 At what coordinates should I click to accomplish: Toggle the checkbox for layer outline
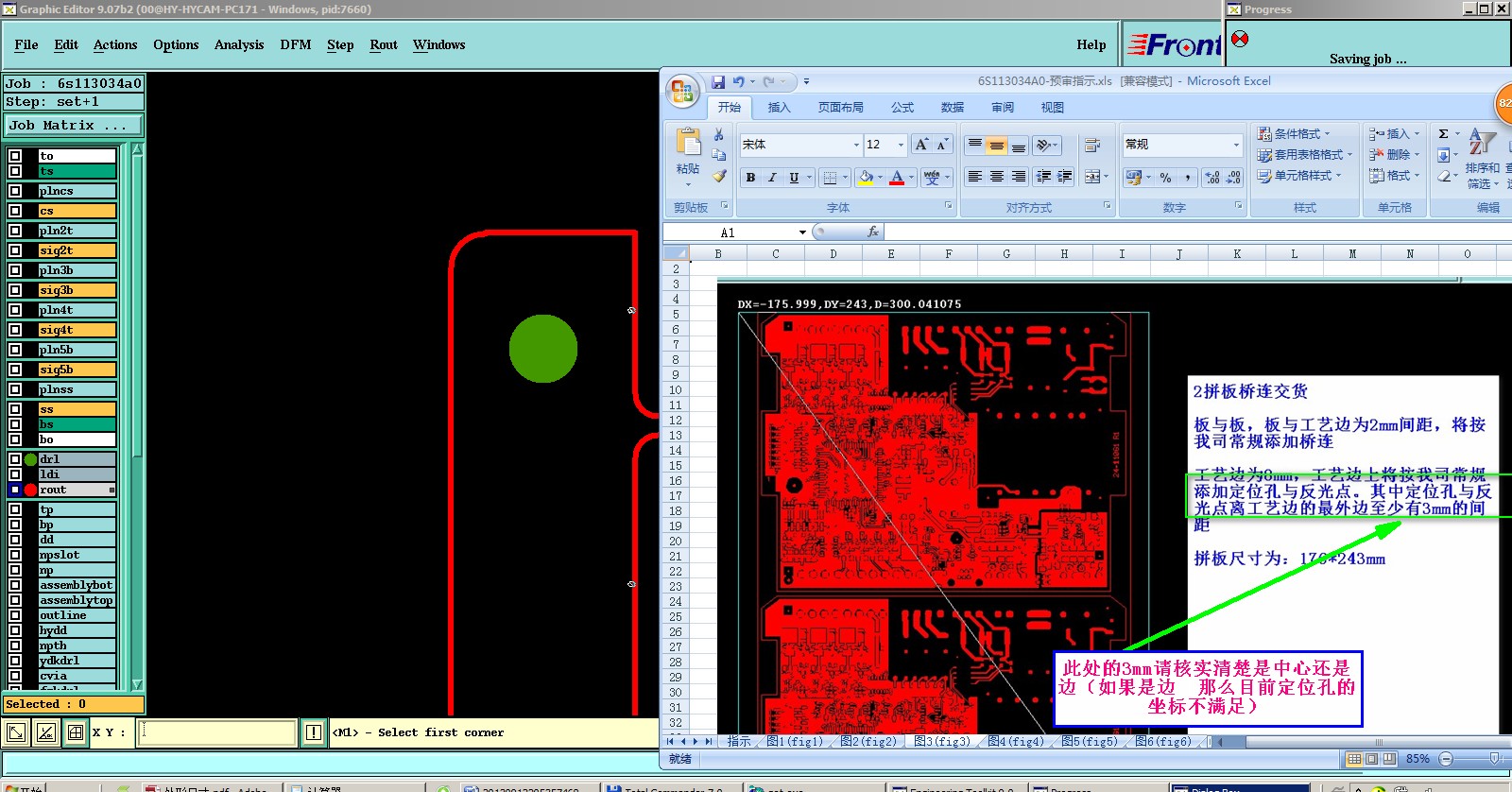15,615
